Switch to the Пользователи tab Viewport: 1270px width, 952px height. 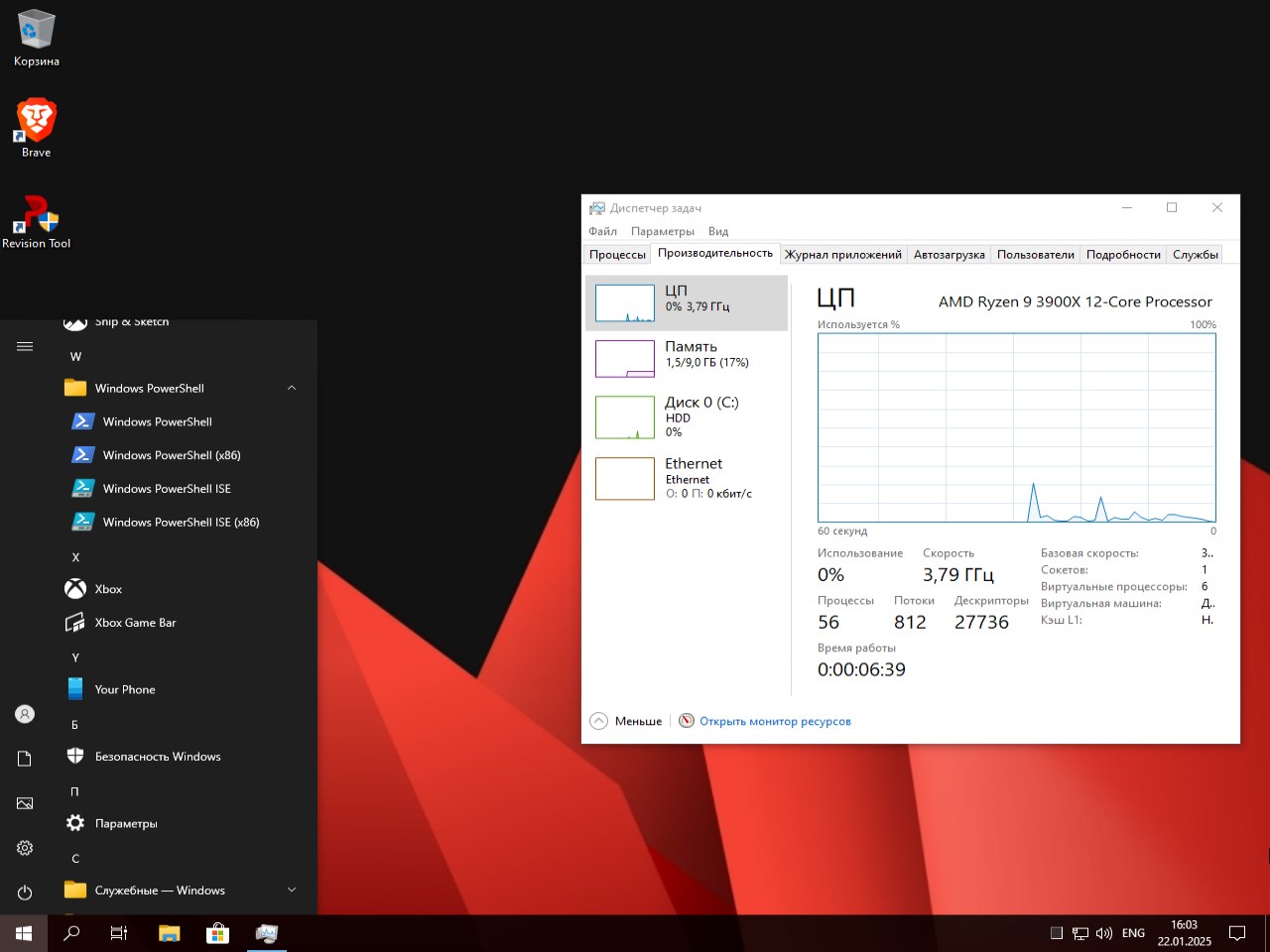tap(1036, 255)
